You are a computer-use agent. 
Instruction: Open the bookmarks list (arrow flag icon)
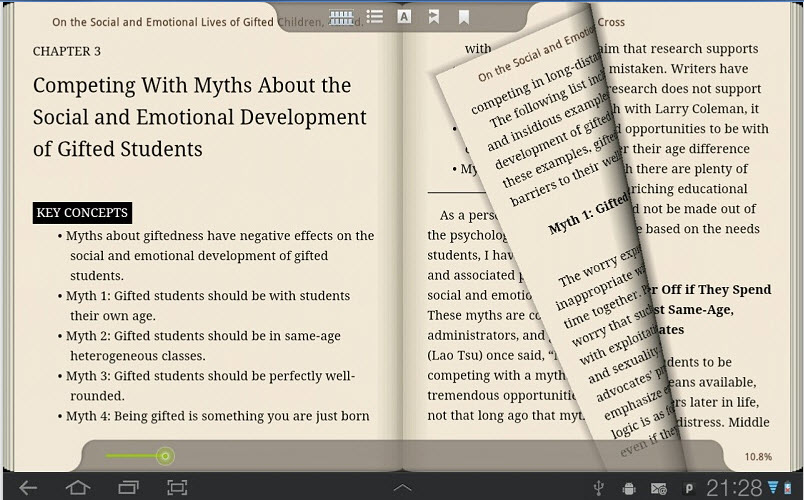coord(434,17)
